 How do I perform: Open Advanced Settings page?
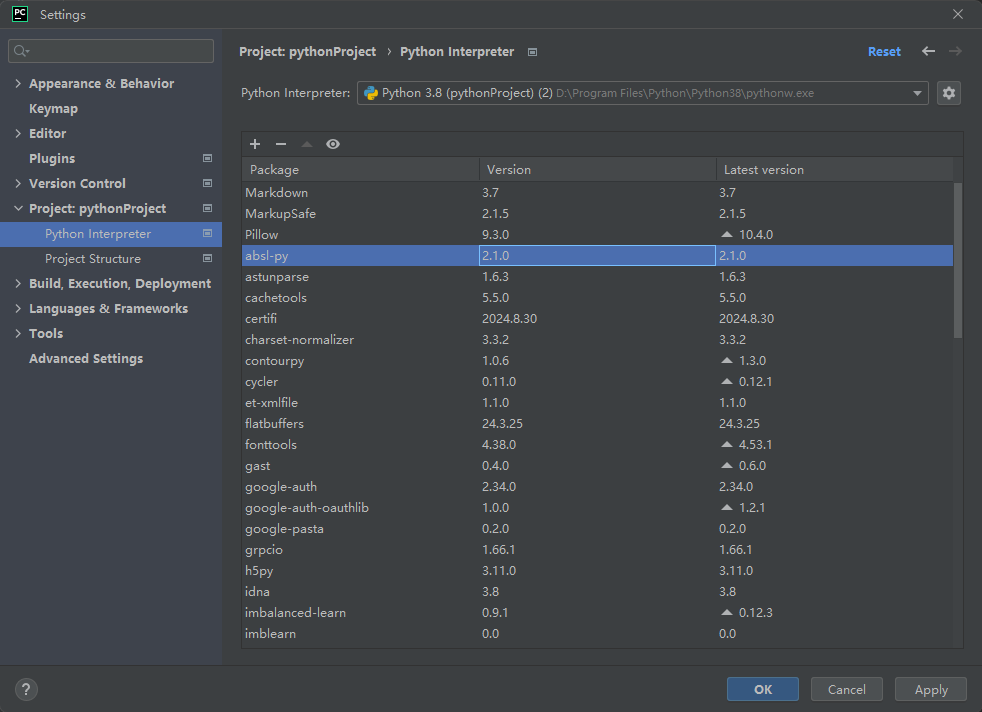(86, 359)
